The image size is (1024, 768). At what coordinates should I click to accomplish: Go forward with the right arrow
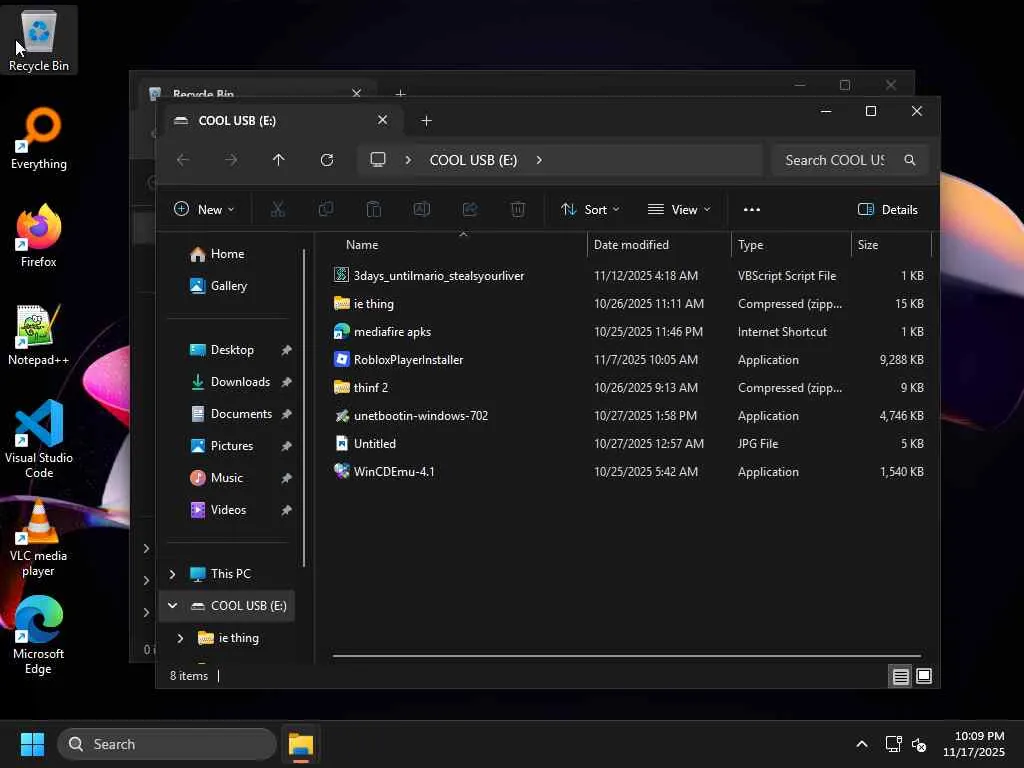tap(231, 160)
